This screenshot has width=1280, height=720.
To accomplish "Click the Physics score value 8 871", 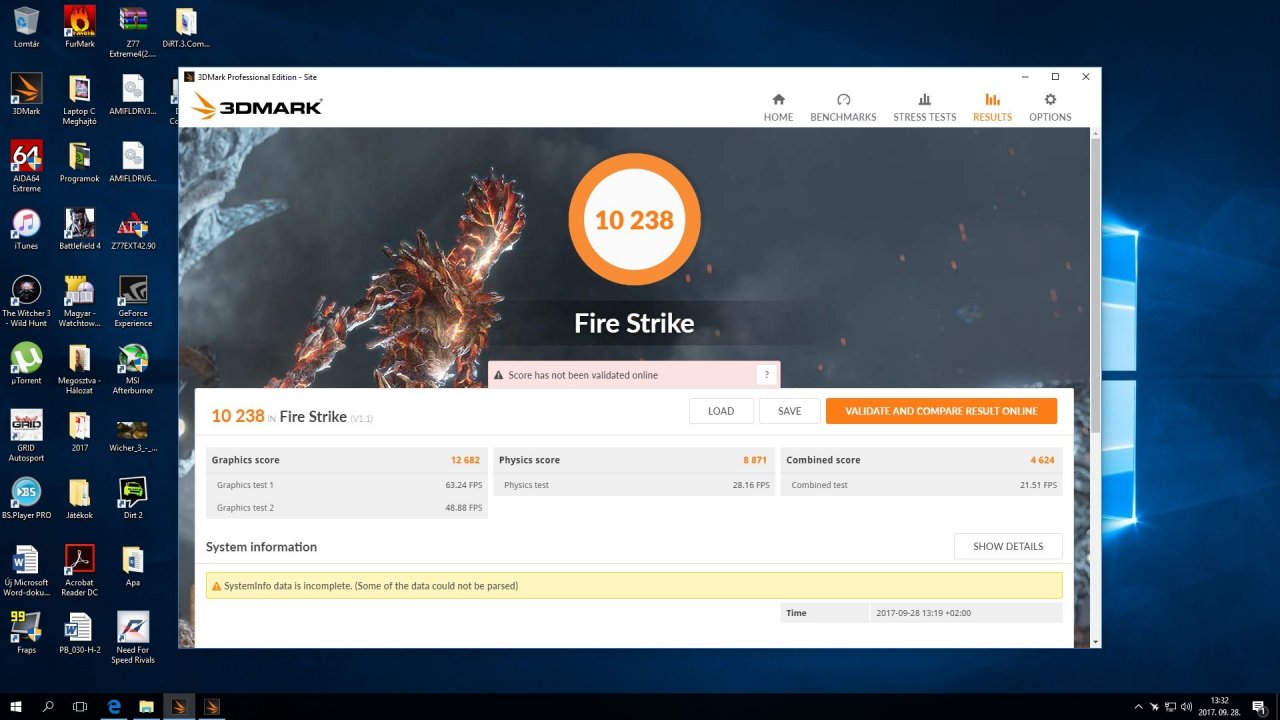I will pos(755,460).
